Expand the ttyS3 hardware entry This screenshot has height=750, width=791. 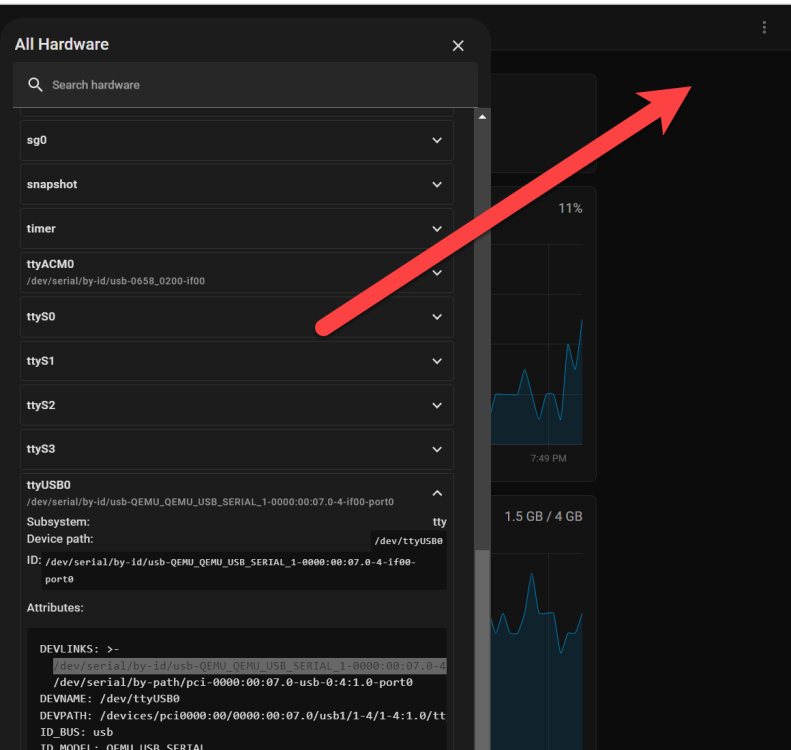pyautogui.click(x=237, y=449)
